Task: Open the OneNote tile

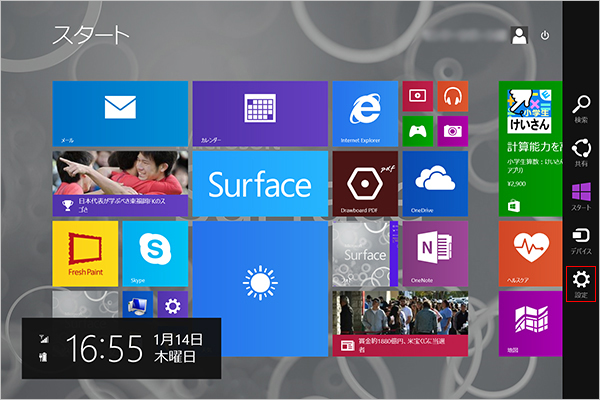Action: point(435,253)
